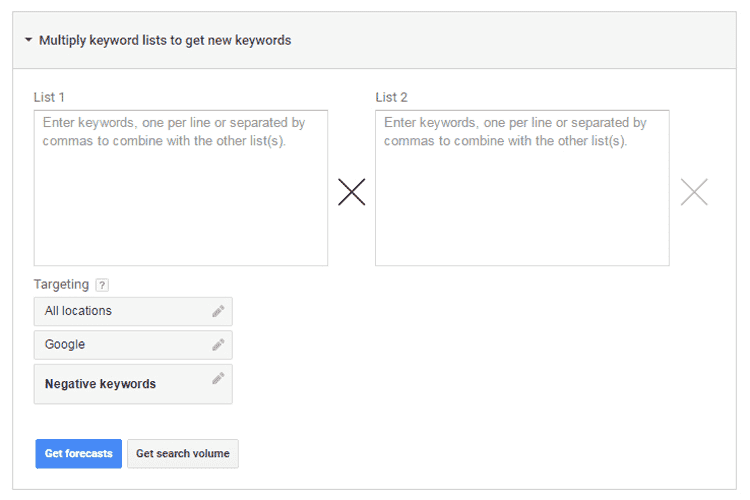This screenshot has width=750, height=500.
Task: Click the empty area of the gray header bar
Action: tap(520, 41)
